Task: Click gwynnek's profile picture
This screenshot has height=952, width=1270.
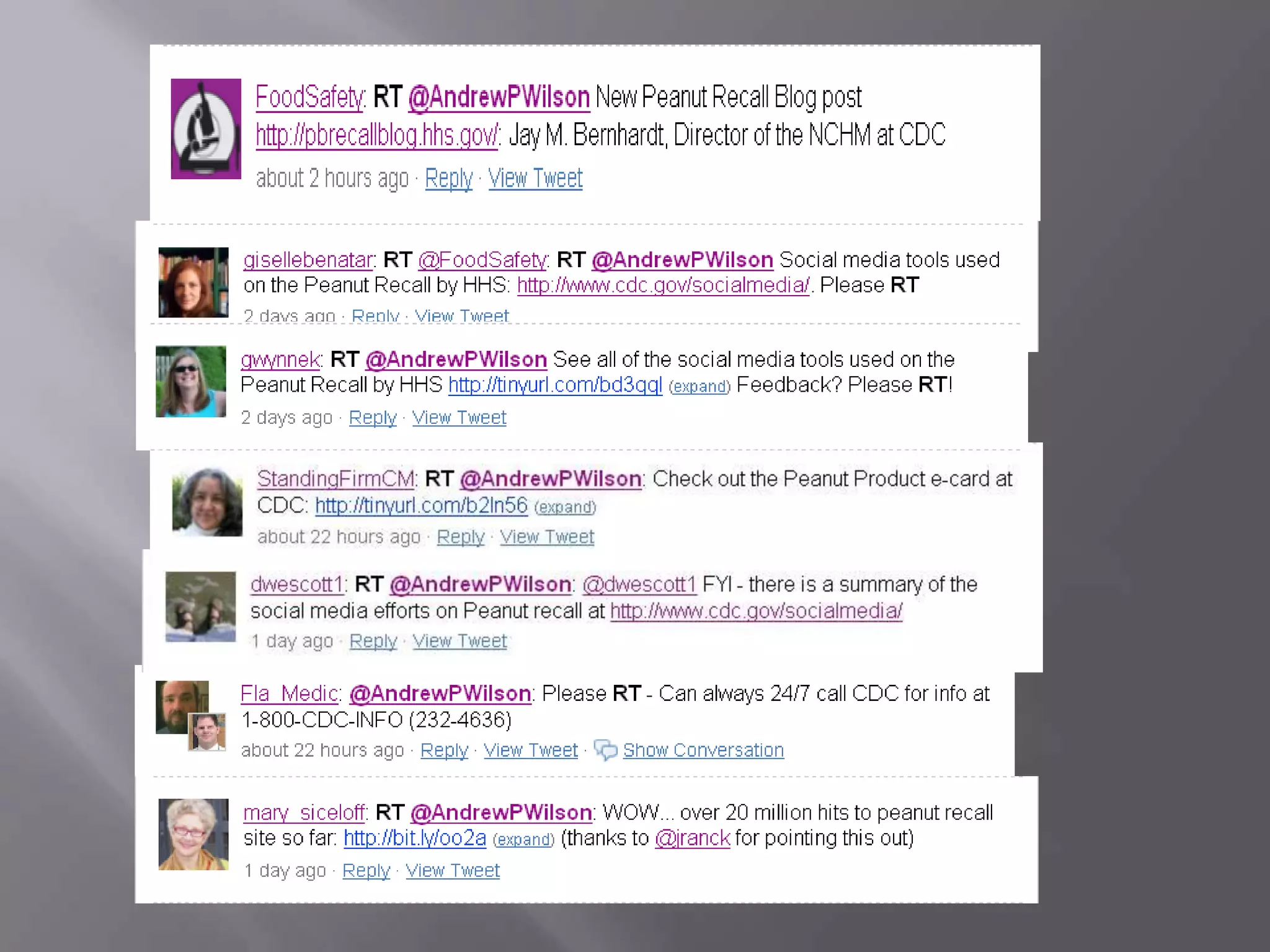Action: coord(191,381)
